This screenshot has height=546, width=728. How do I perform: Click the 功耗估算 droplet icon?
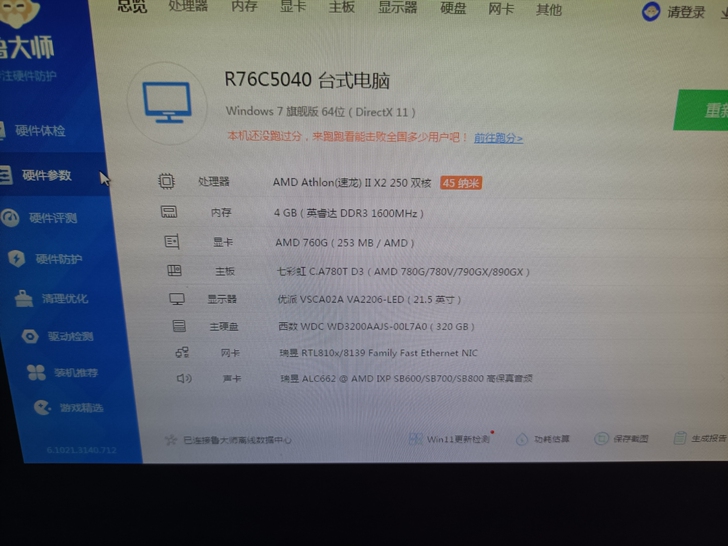pyautogui.click(x=522, y=439)
